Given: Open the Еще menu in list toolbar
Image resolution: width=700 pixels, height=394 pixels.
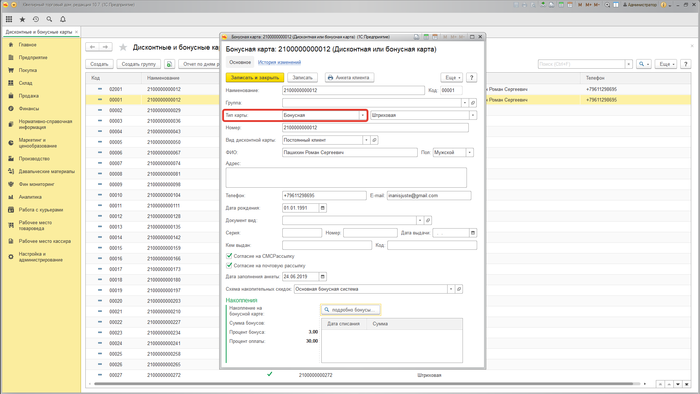Looking at the screenshot, I should click(666, 64).
